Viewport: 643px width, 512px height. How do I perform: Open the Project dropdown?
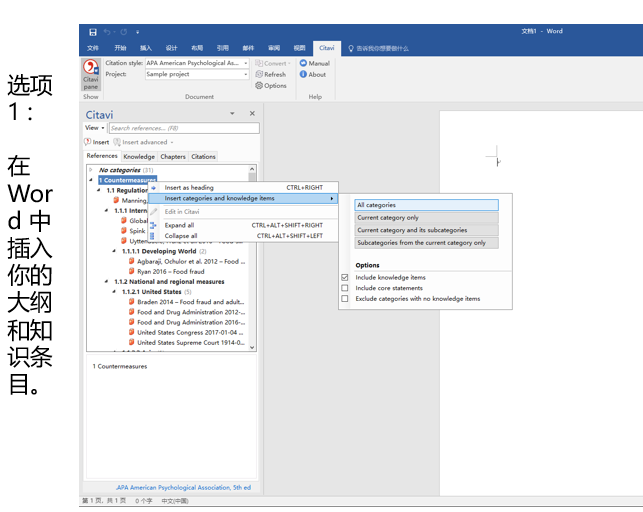246,75
